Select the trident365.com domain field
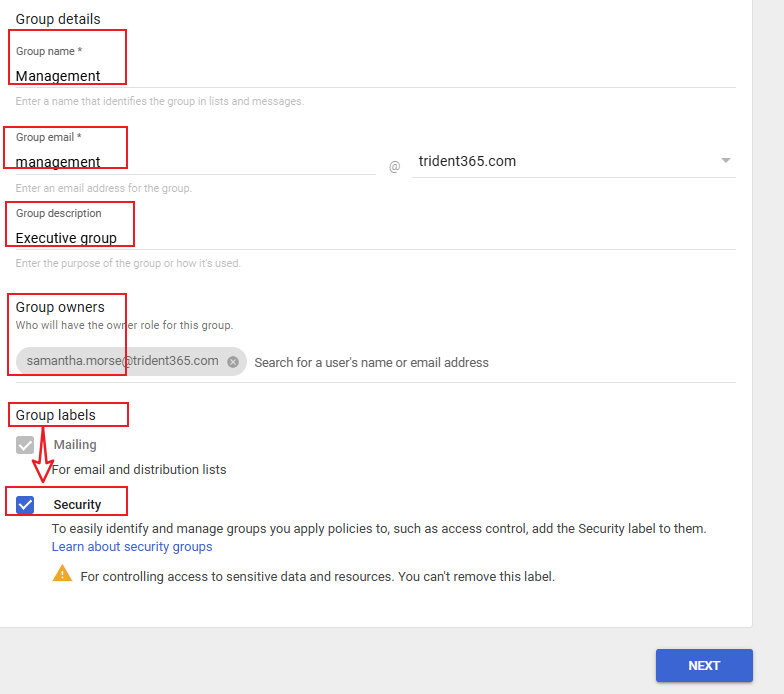This screenshot has width=784, height=694. pos(560,161)
